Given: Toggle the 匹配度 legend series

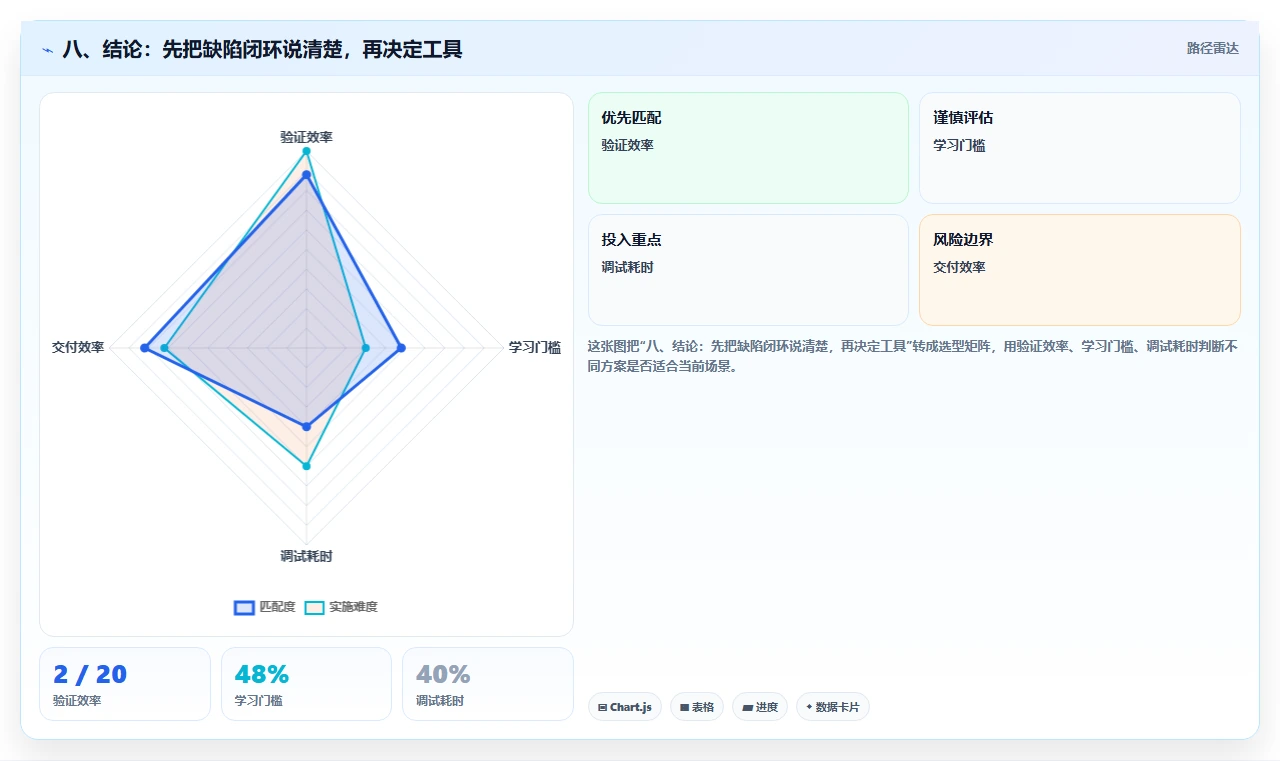Looking at the screenshot, I should tap(265, 607).
